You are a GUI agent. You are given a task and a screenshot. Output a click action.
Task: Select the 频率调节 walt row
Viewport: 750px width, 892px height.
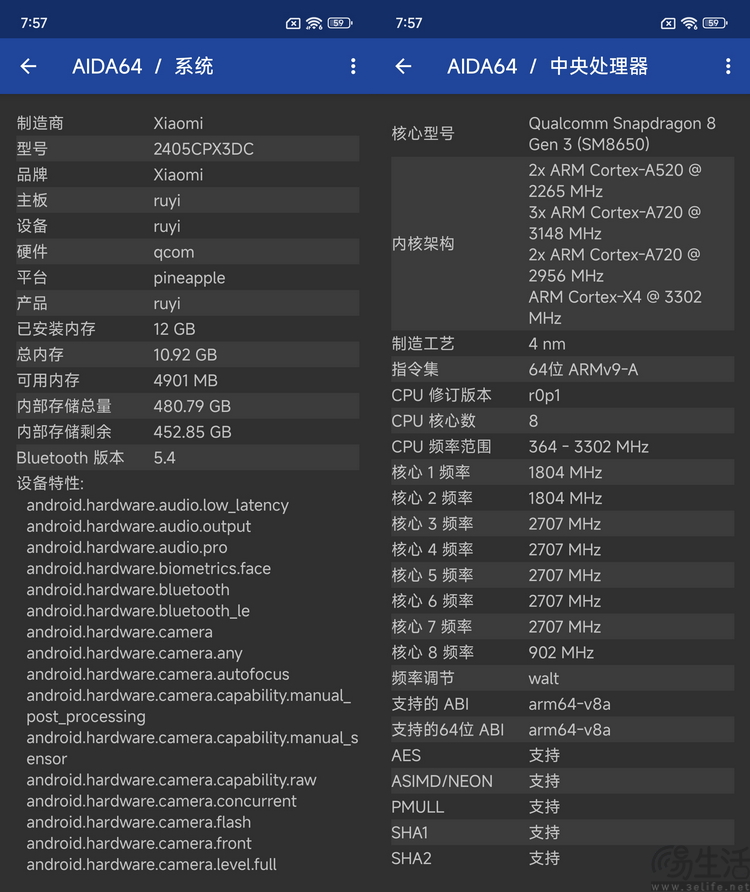coord(563,678)
